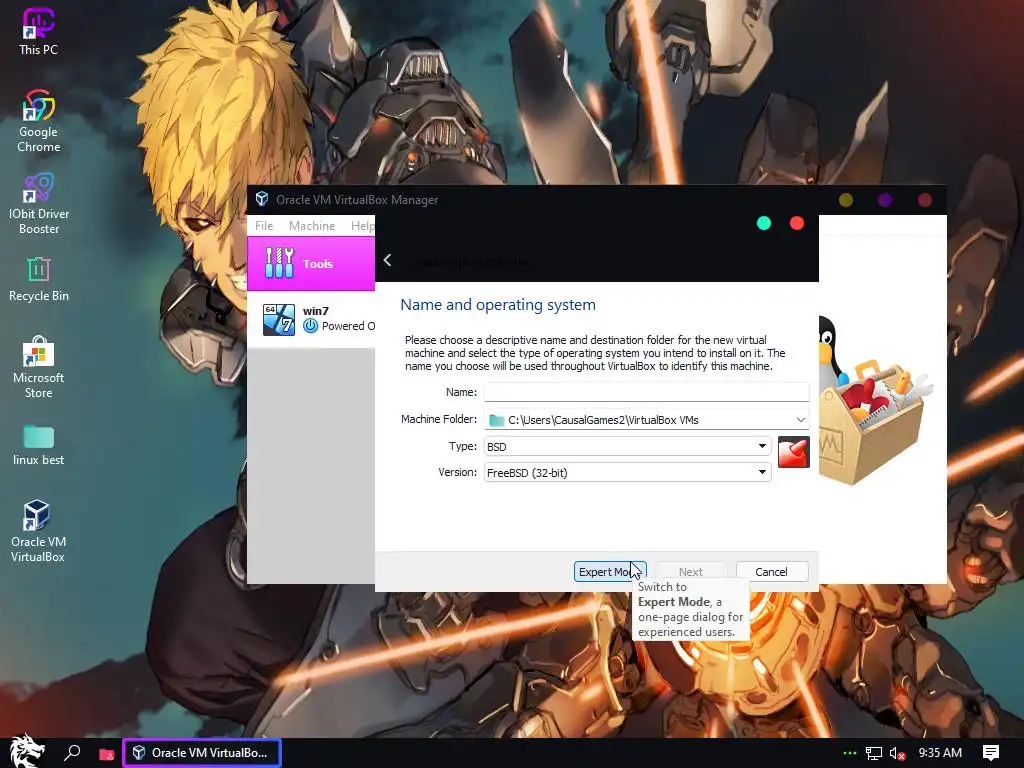Open the red folder taskbar icon
Viewport: 1024px width, 768px height.
coord(106,754)
